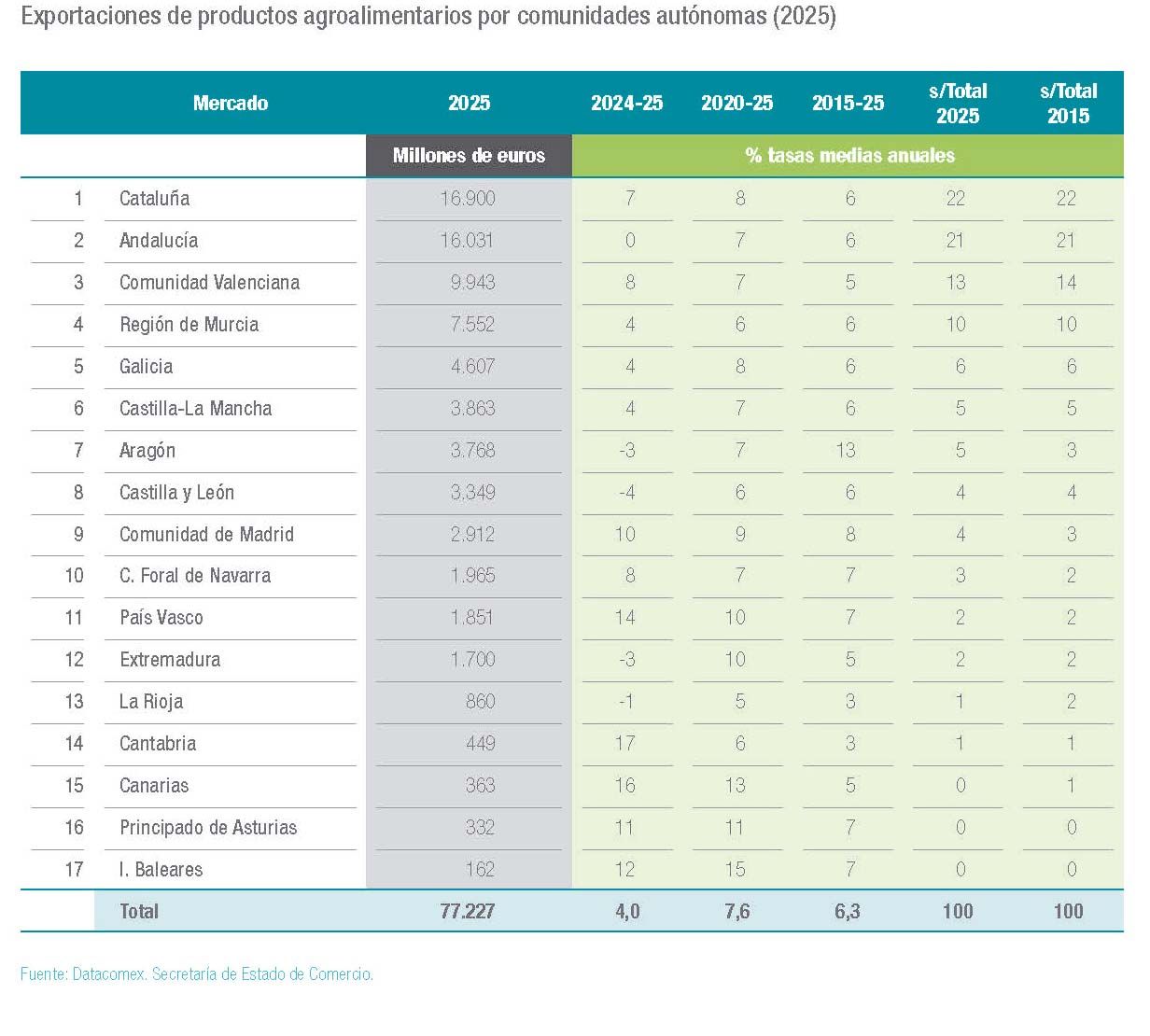Select the Total row value 77.227
1150x1036 pixels.
tap(469, 912)
